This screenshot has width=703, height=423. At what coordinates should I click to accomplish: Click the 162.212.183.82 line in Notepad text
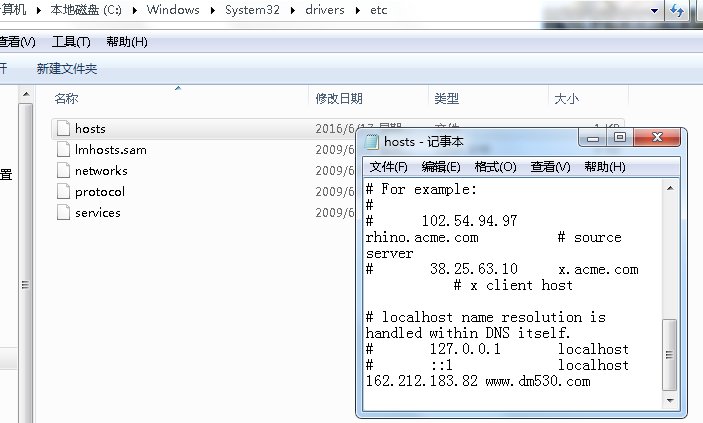[478, 381]
